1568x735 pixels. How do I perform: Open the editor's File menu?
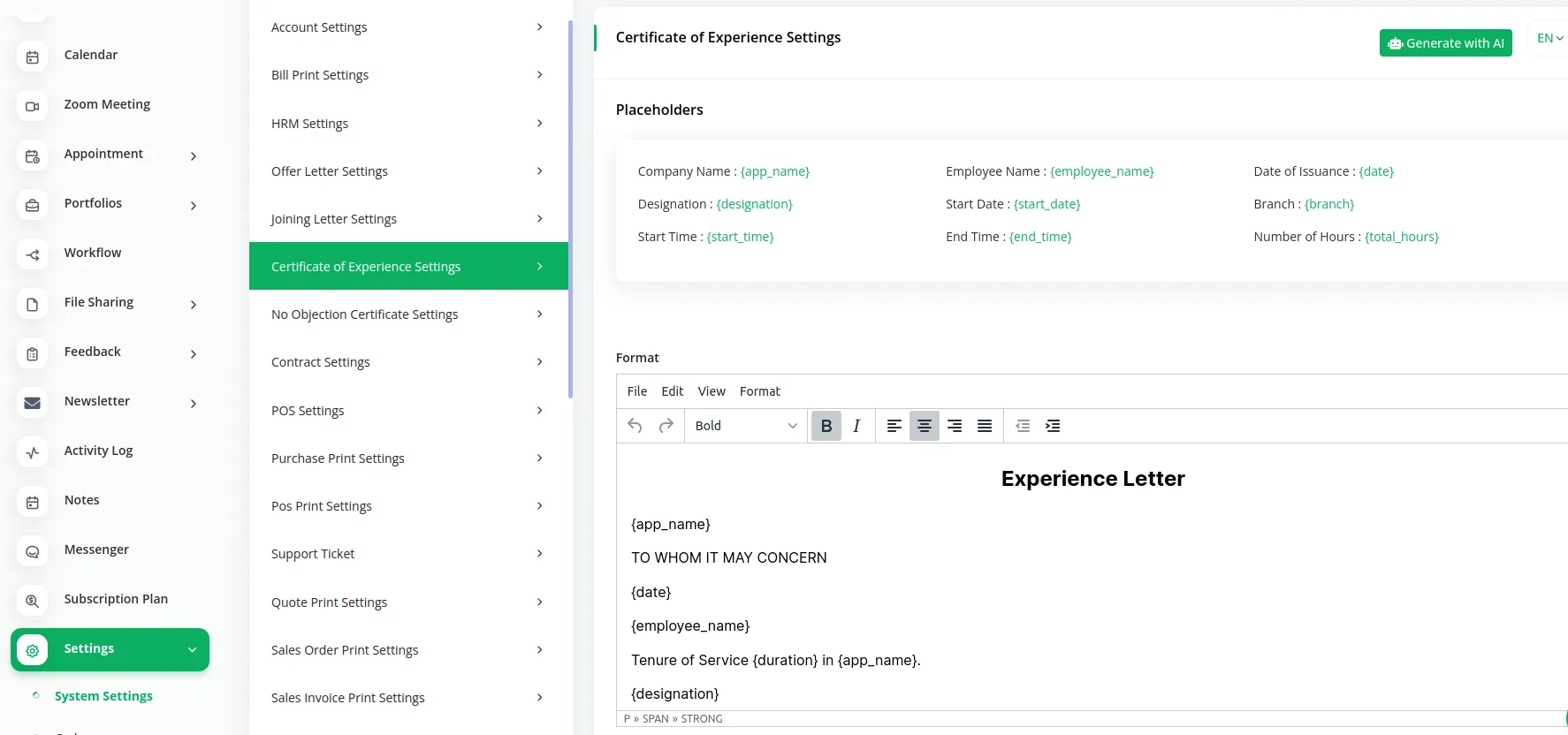point(636,391)
